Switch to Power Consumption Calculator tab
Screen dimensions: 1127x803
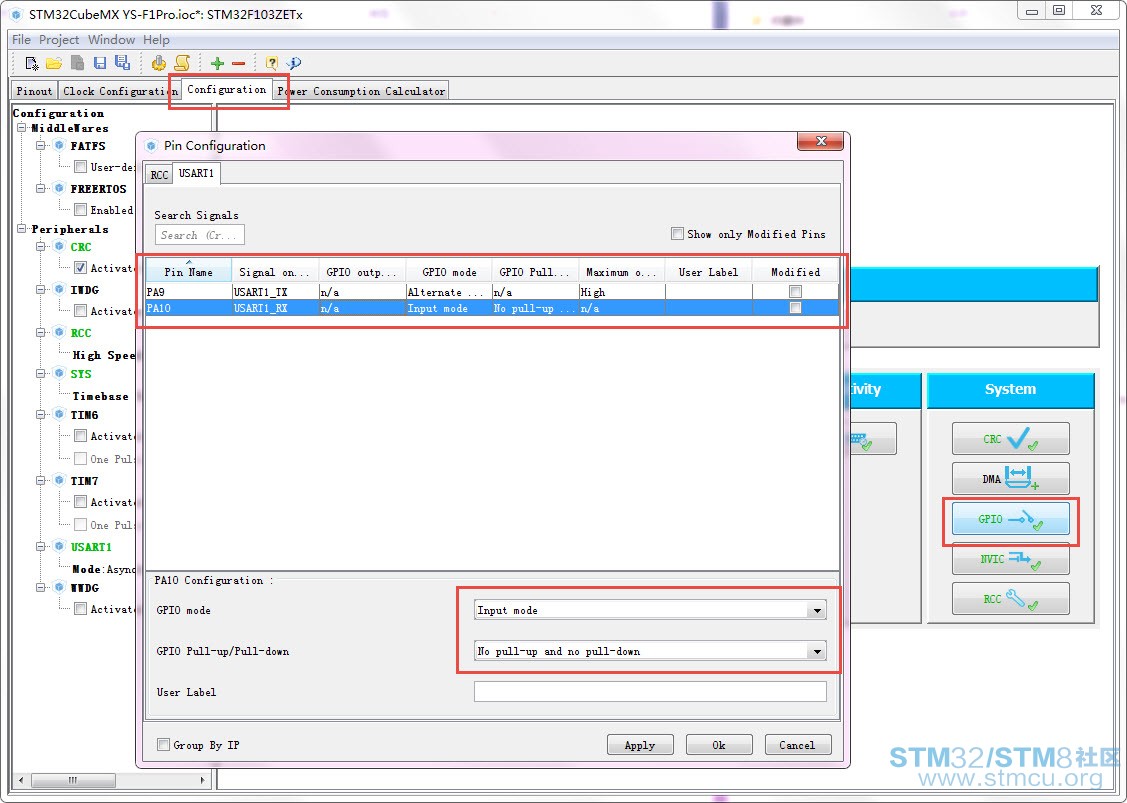coord(362,91)
